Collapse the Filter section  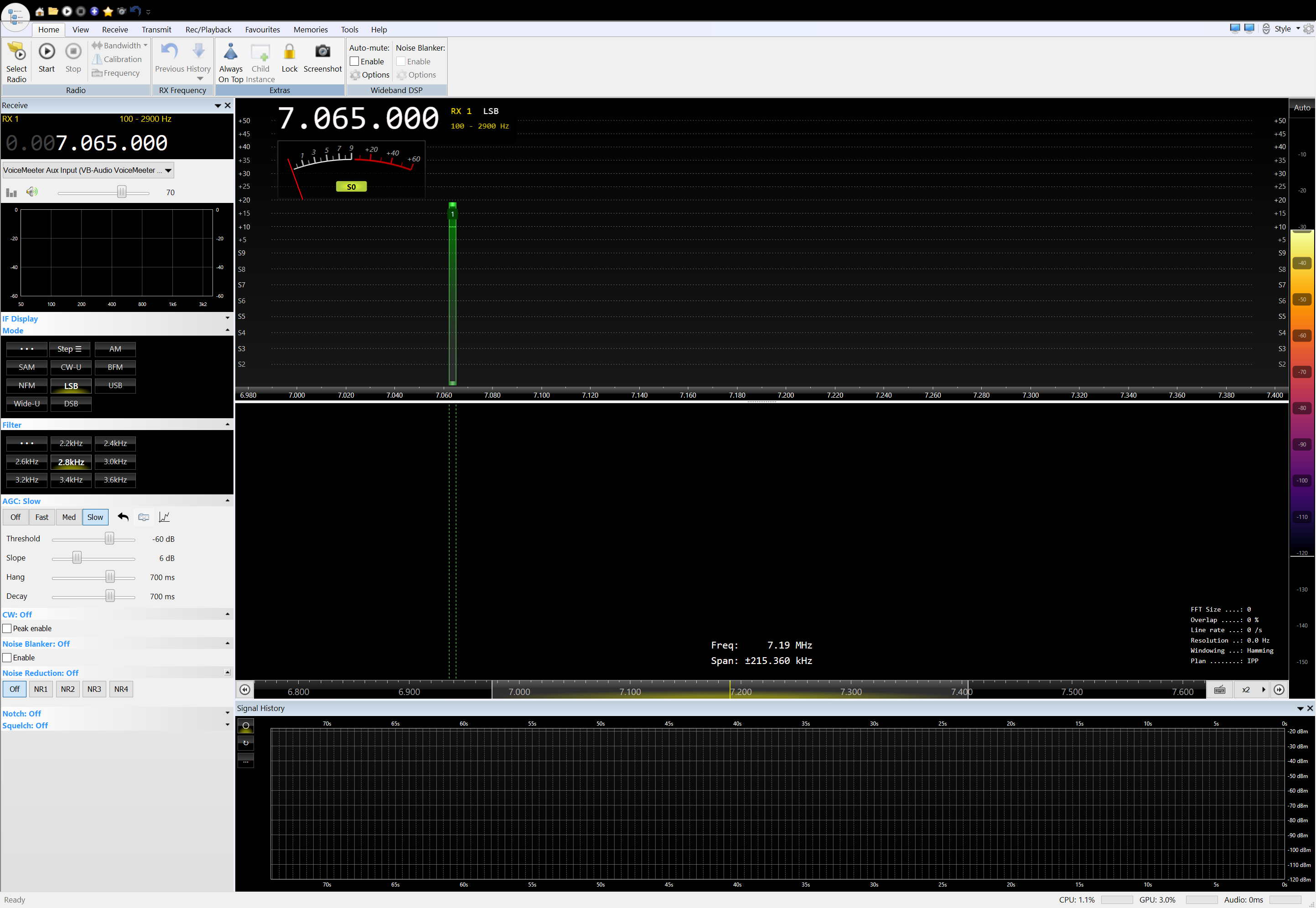[x=228, y=425]
